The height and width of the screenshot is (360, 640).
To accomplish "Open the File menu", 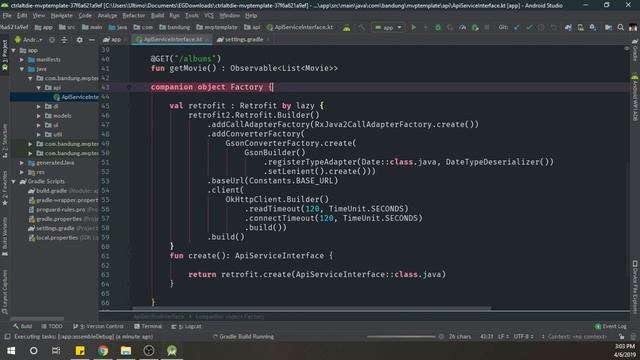I will point(7,16).
